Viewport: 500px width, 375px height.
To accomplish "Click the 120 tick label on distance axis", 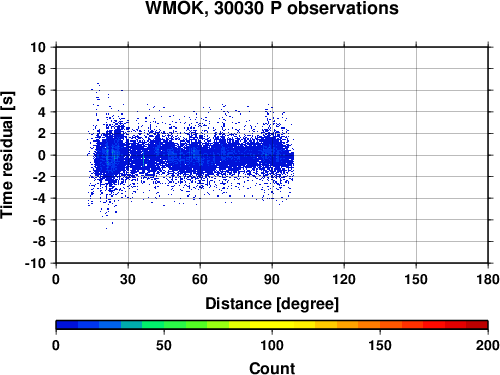I will pyautogui.click(x=344, y=279).
